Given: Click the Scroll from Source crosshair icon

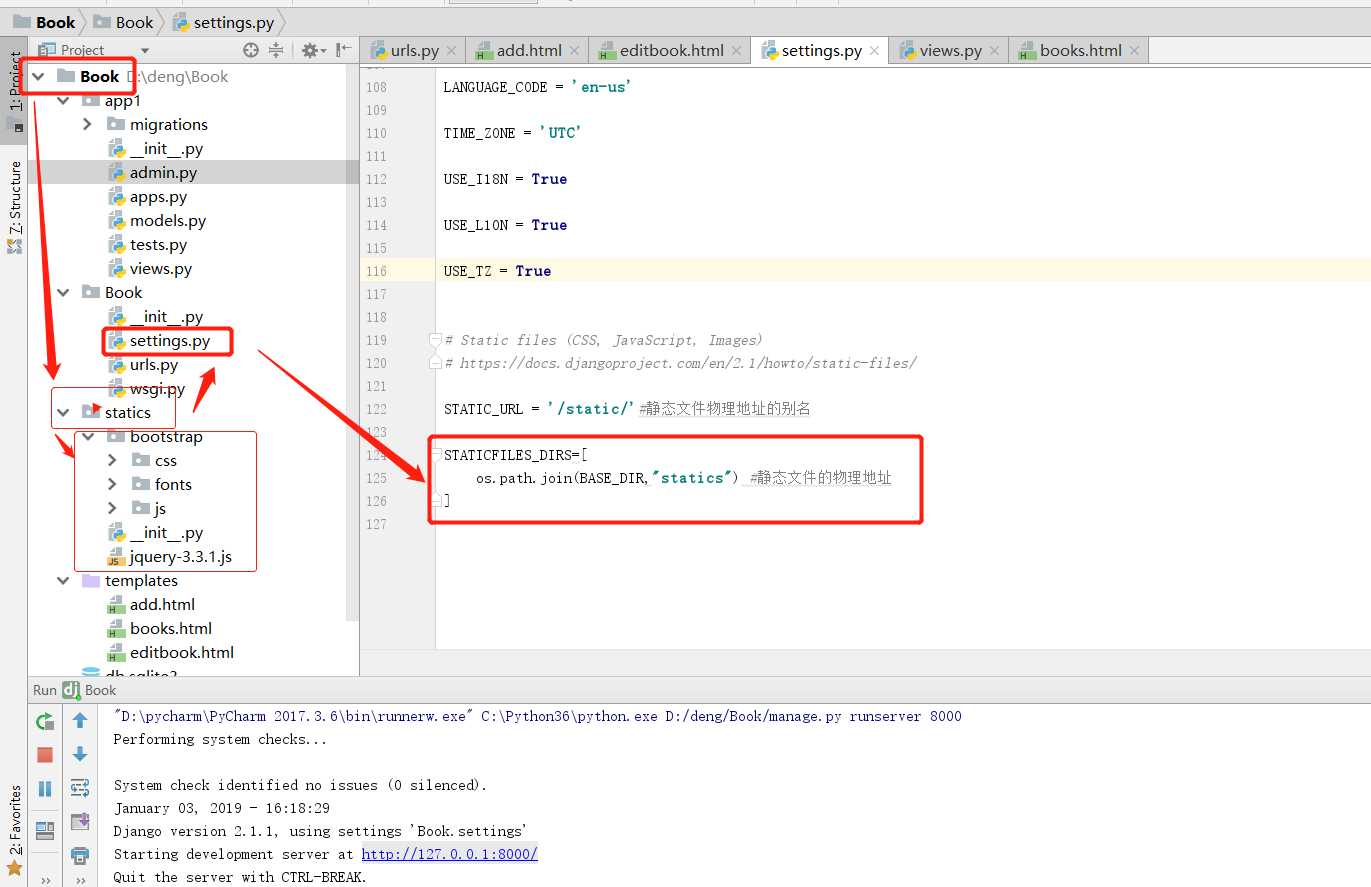Looking at the screenshot, I should (251, 50).
